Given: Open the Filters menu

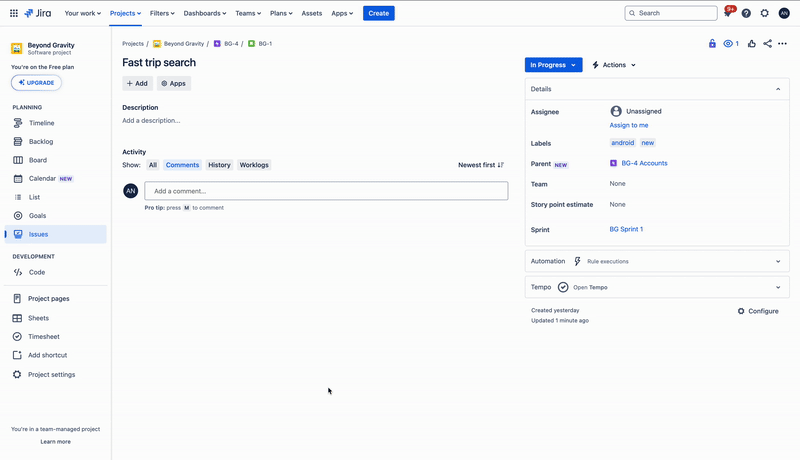Looking at the screenshot, I should click(x=162, y=13).
